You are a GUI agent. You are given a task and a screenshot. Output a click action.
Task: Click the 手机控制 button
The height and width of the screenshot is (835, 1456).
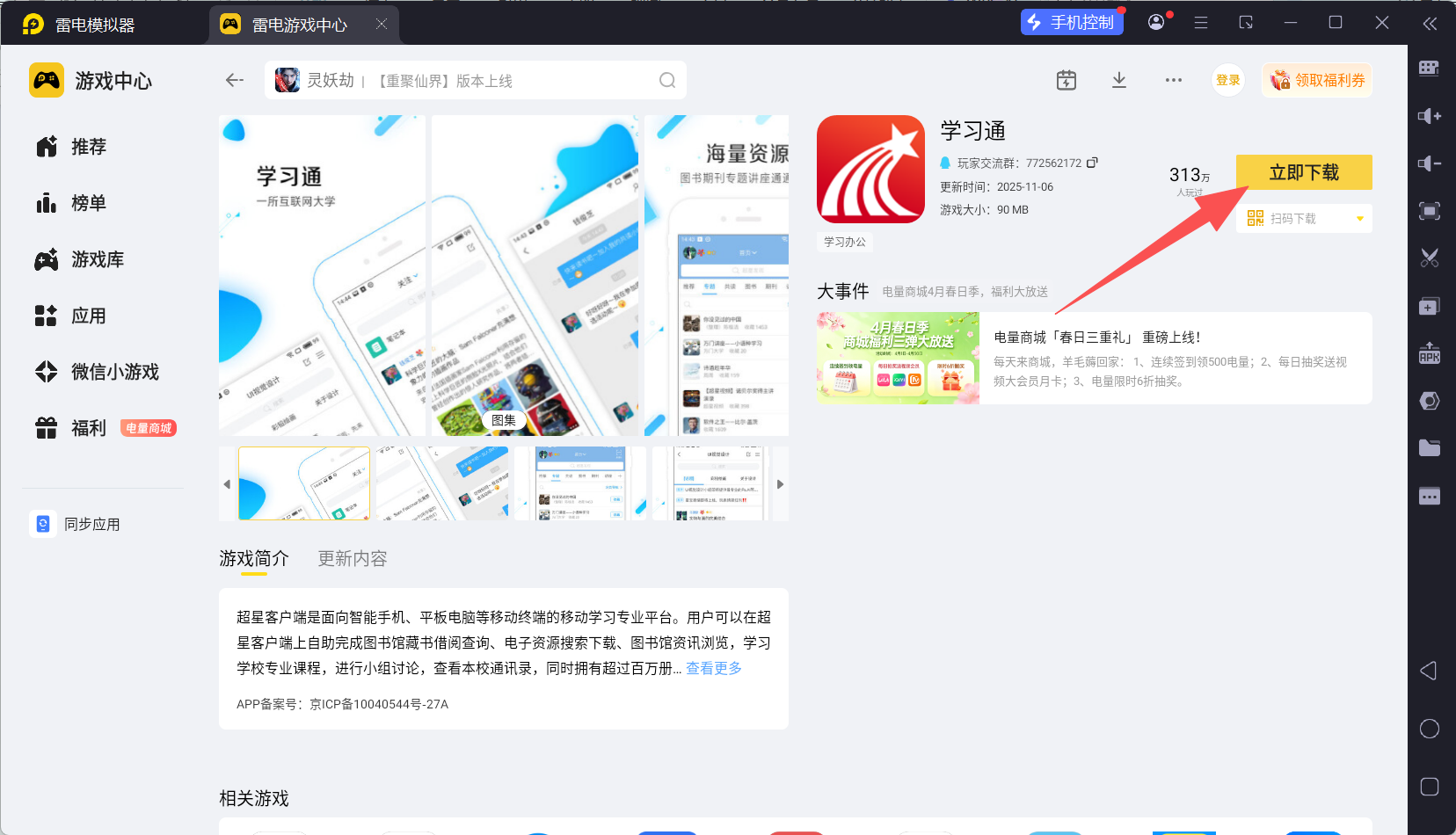click(1072, 22)
